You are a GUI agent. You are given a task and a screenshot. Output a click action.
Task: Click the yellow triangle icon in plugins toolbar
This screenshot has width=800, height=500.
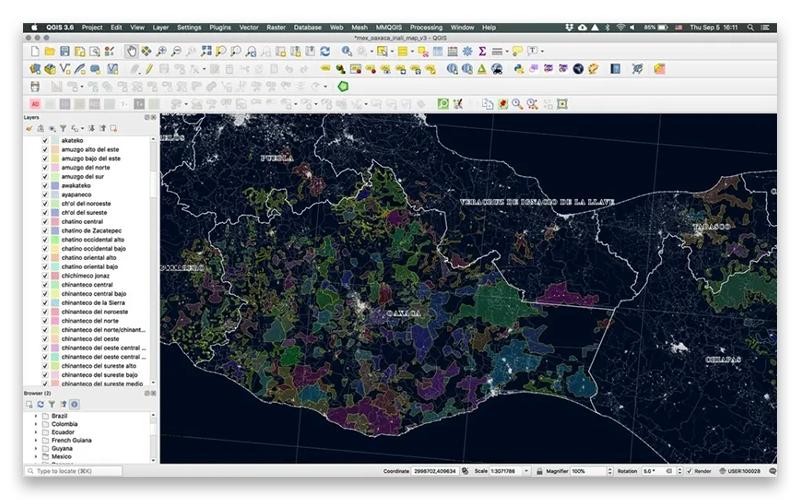482,69
